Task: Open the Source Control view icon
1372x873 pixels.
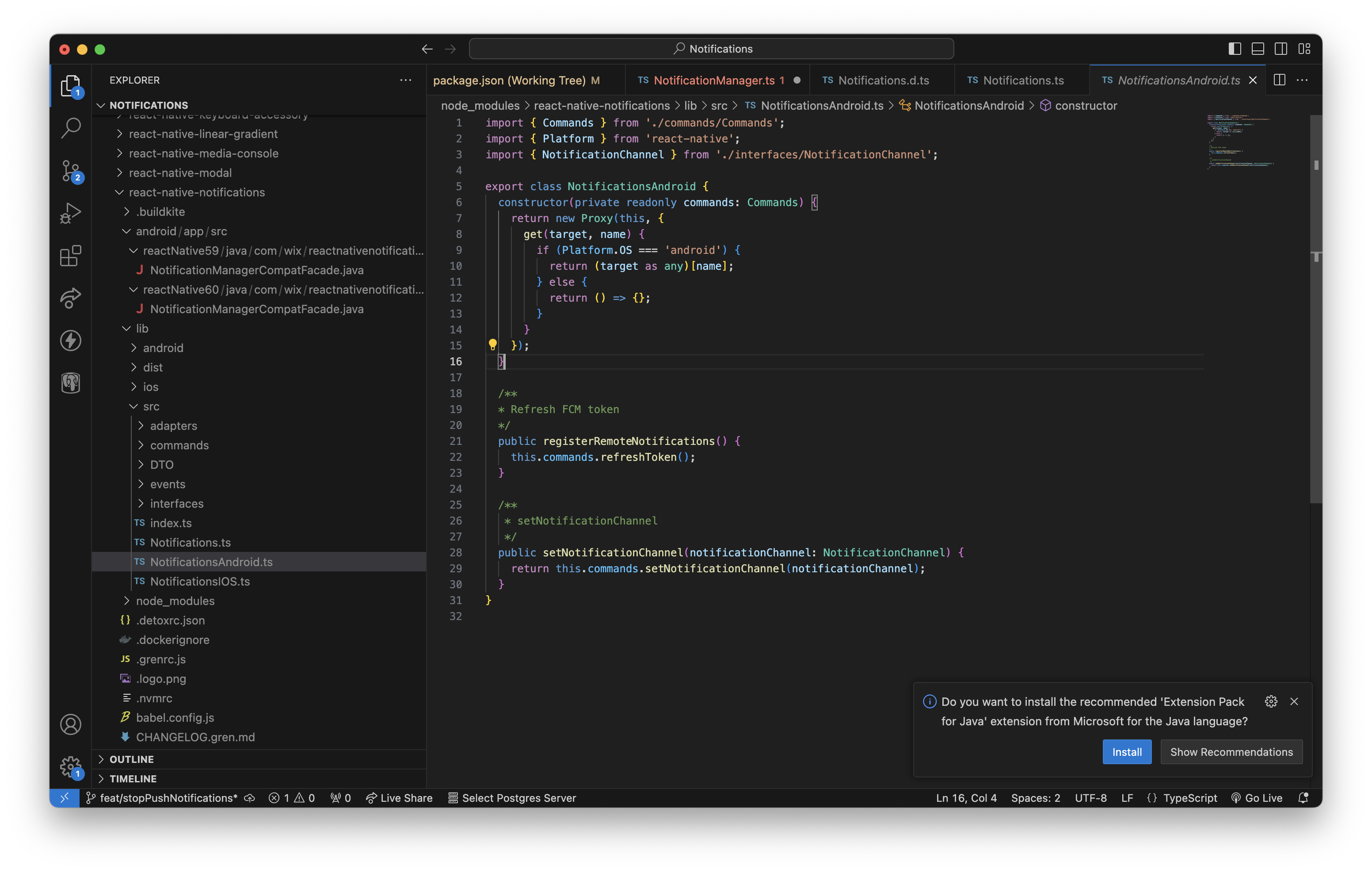Action: [71, 171]
